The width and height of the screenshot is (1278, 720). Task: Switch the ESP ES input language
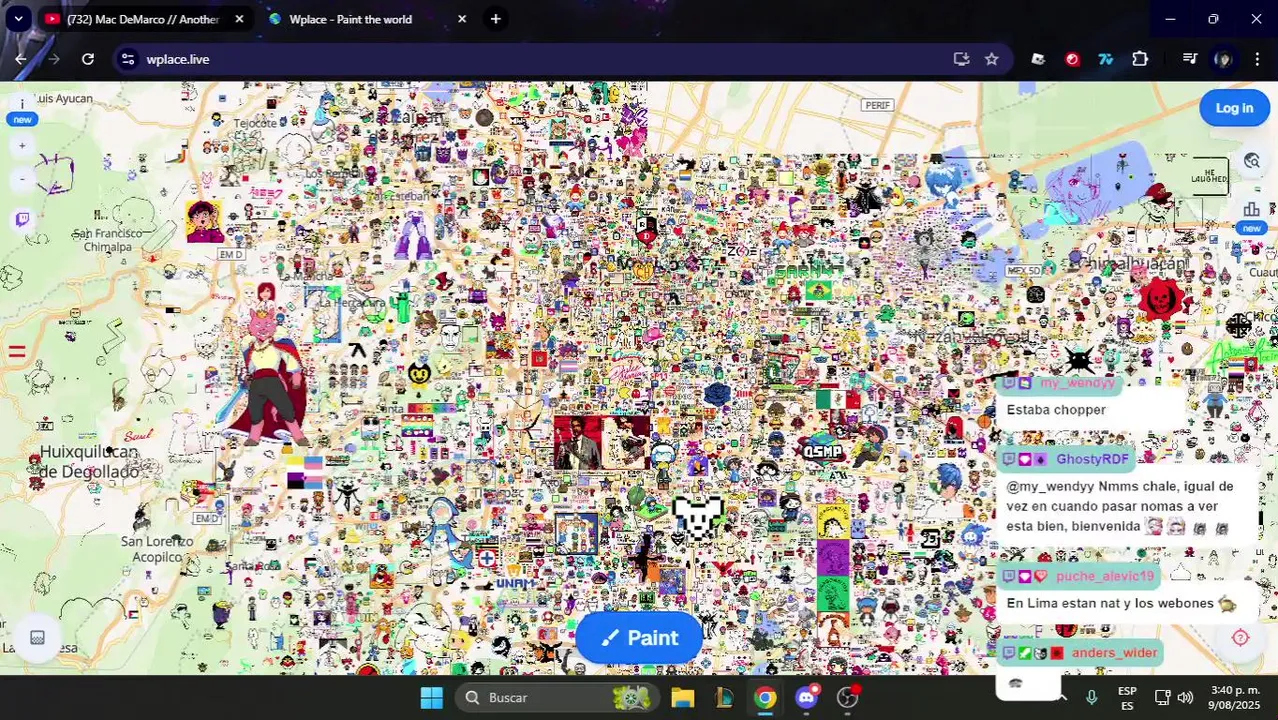coord(1127,697)
